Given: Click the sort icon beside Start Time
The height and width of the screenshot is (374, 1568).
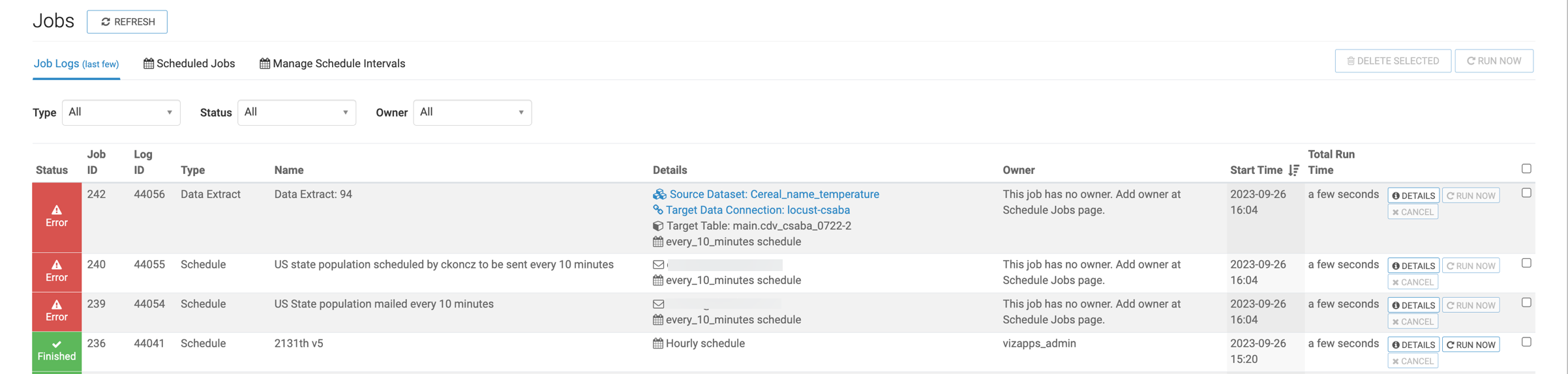Looking at the screenshot, I should pos(1293,170).
